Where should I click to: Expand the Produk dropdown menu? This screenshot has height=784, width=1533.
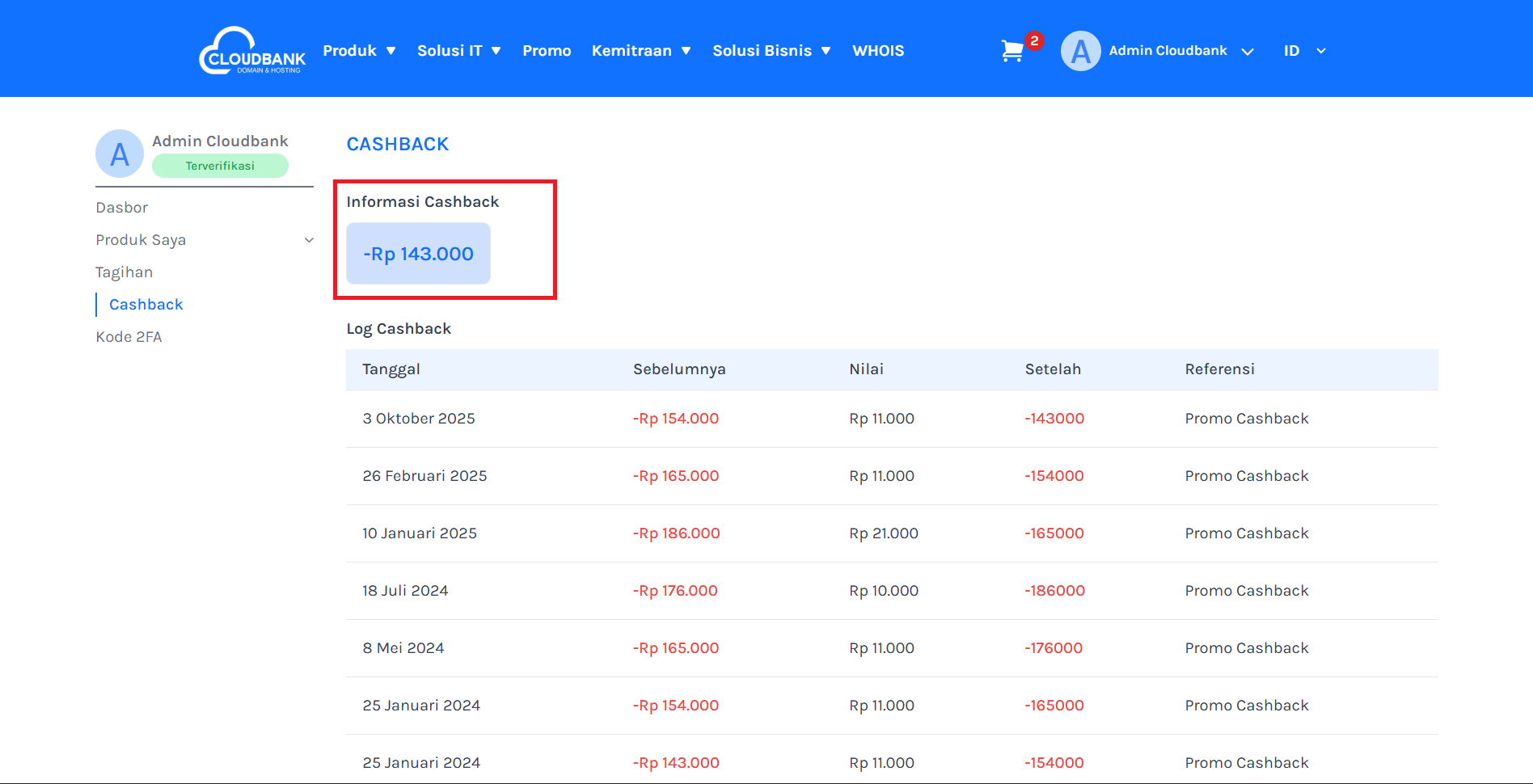359,51
